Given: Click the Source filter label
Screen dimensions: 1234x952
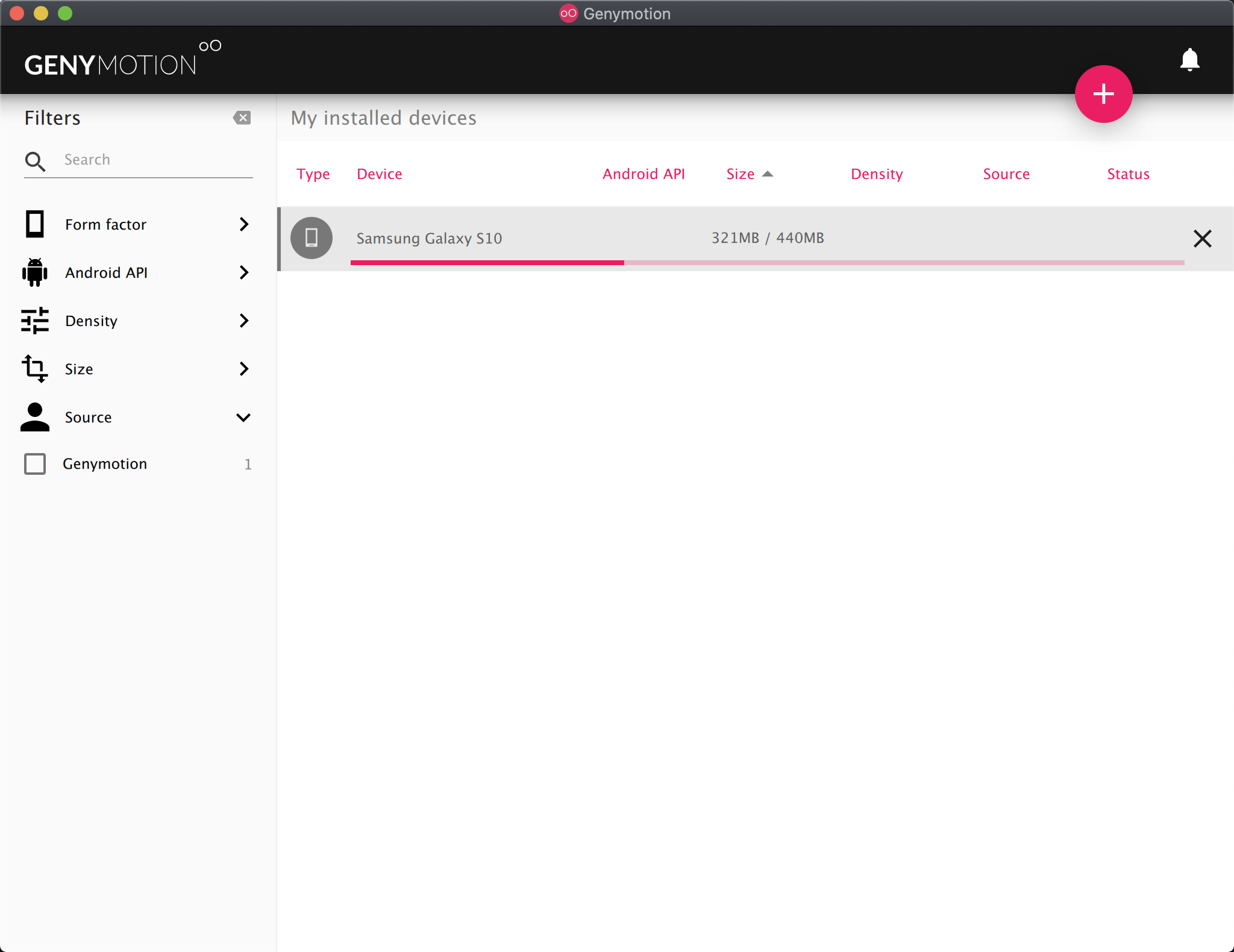Looking at the screenshot, I should tap(88, 418).
